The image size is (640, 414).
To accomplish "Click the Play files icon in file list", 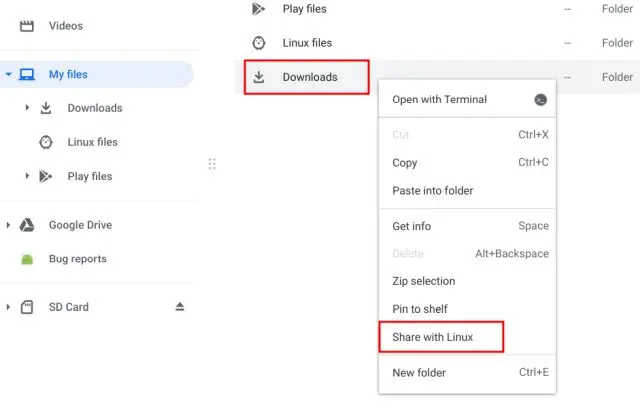I will (x=259, y=9).
